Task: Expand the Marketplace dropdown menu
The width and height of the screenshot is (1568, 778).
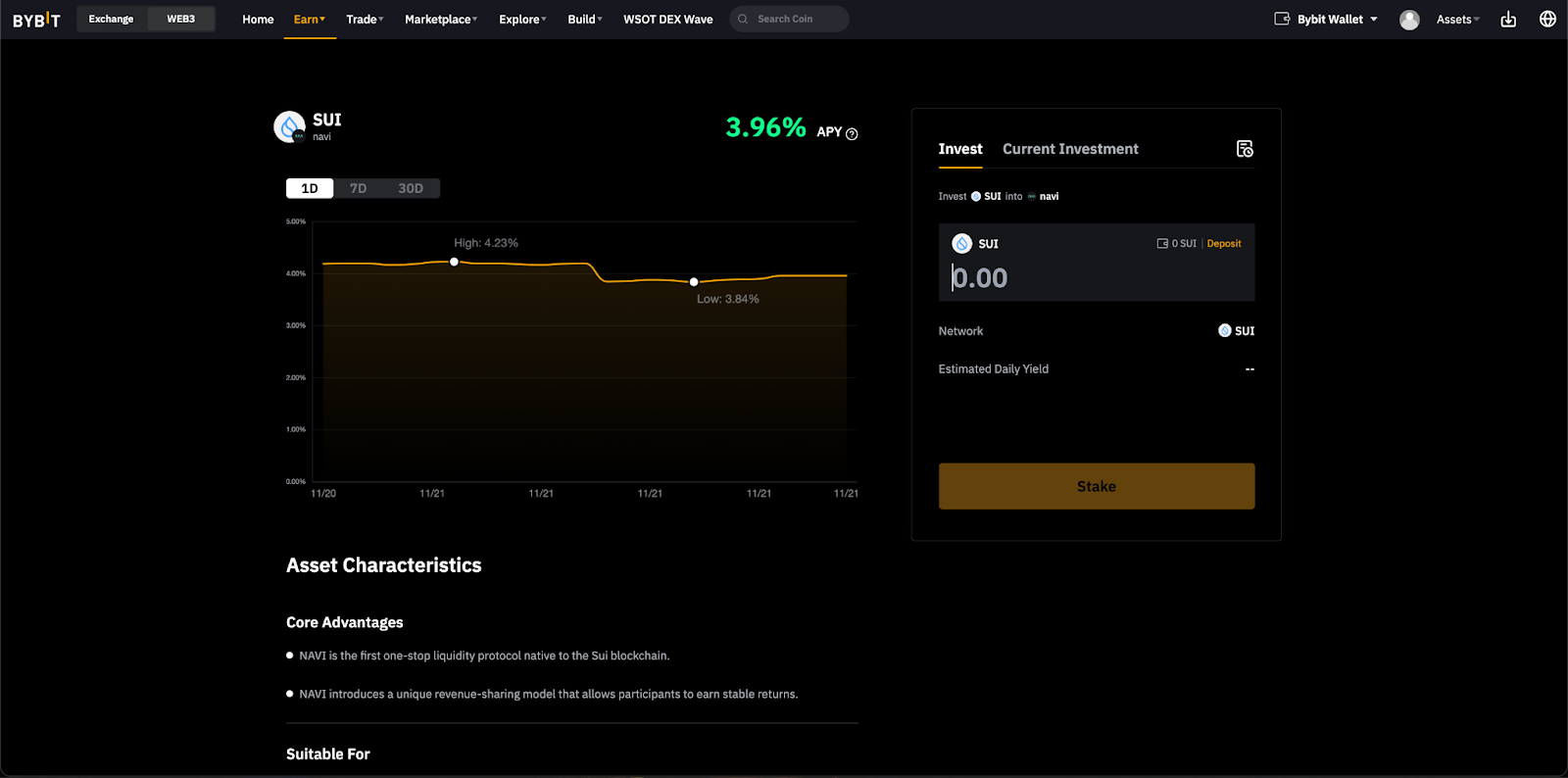Action: 441,20
